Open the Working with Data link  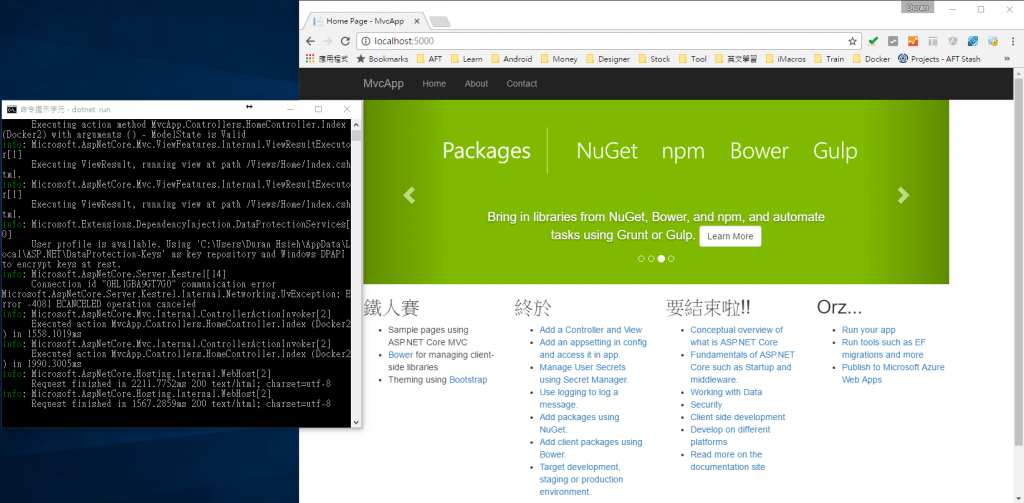726,392
